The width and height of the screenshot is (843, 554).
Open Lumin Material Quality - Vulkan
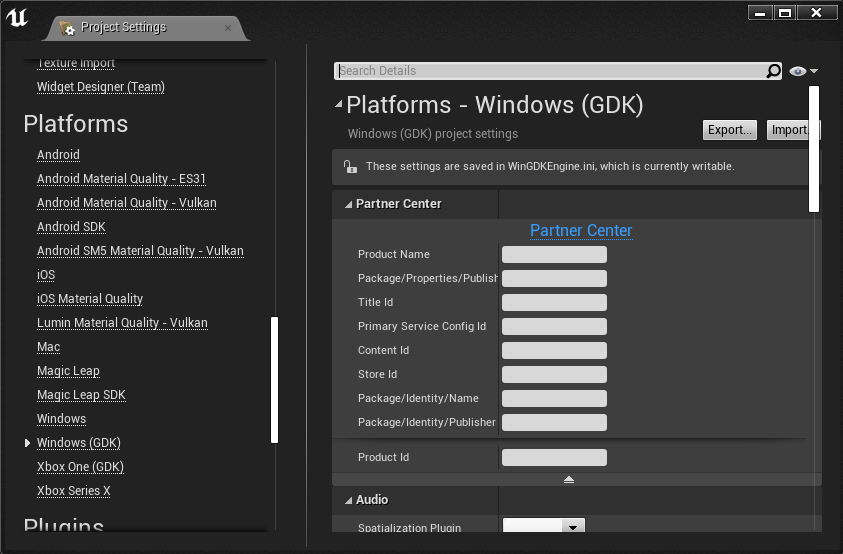tap(122, 323)
